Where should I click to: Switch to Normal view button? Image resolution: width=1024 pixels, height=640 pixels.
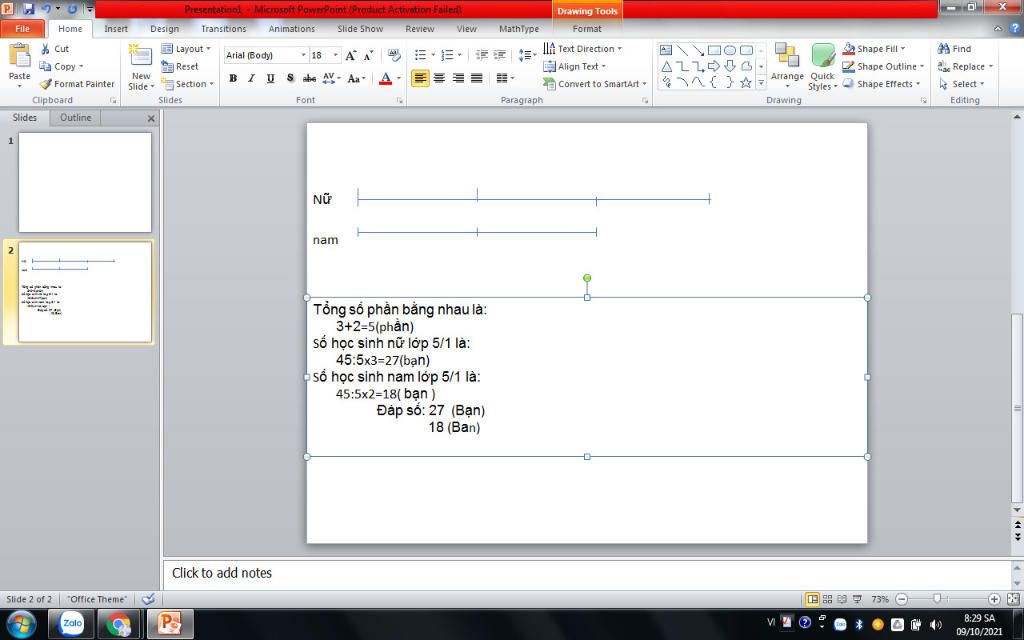click(812, 599)
